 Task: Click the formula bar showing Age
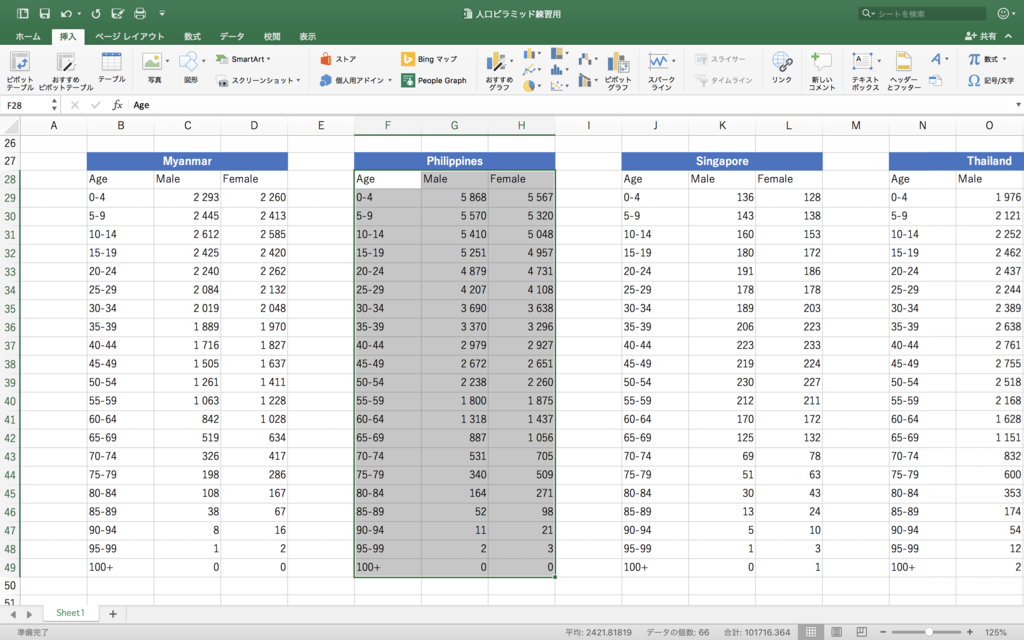pos(568,104)
